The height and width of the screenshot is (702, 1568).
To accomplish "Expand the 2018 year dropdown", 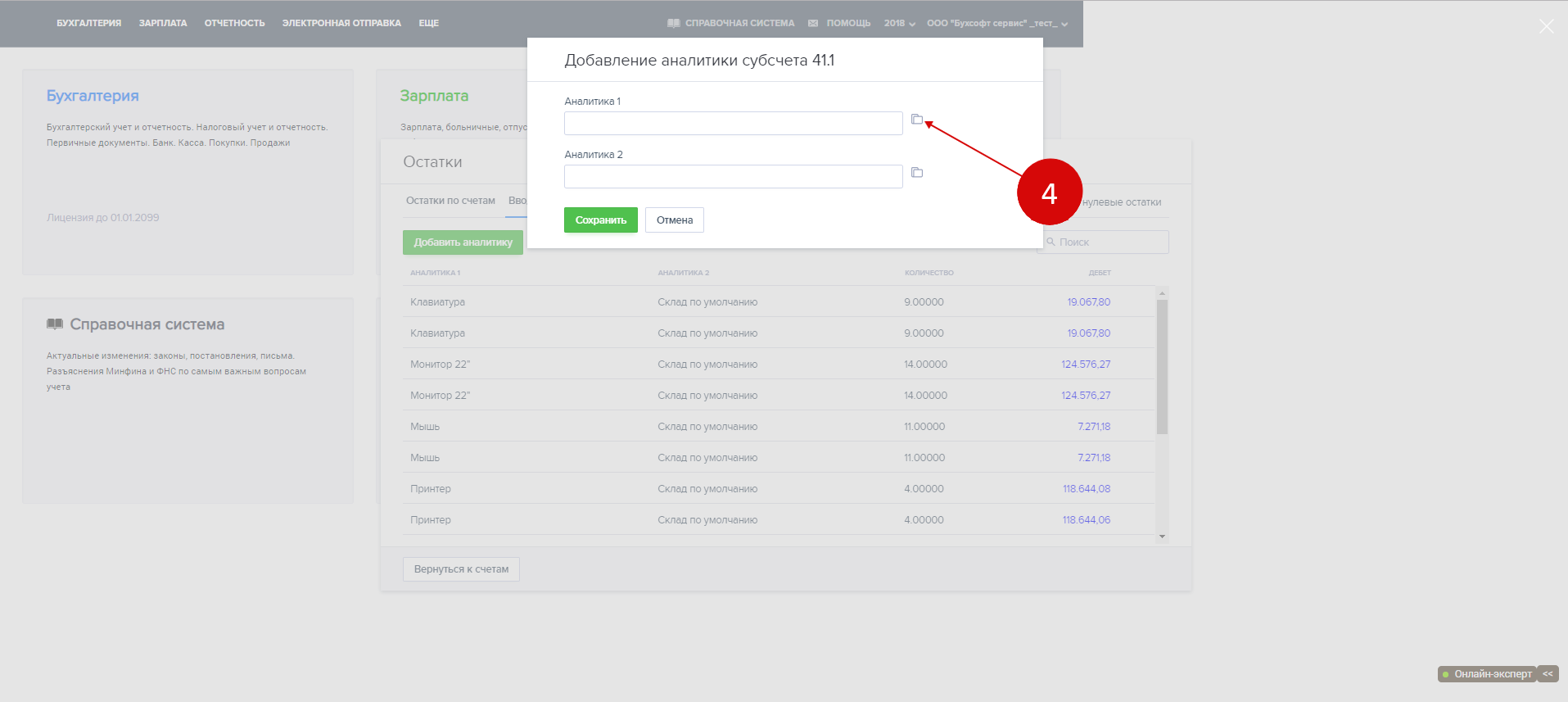I will click(x=899, y=23).
